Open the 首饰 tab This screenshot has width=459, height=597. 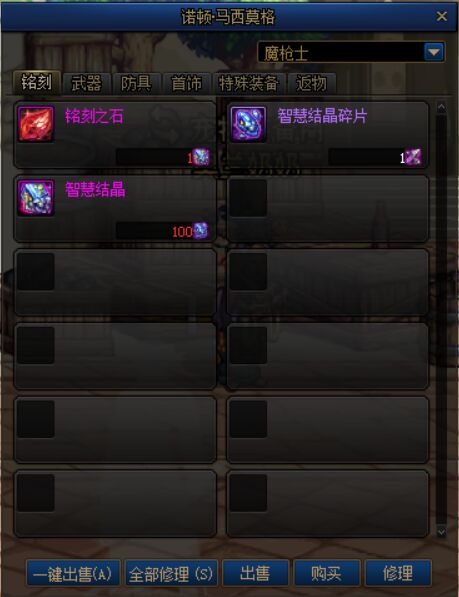click(x=186, y=83)
